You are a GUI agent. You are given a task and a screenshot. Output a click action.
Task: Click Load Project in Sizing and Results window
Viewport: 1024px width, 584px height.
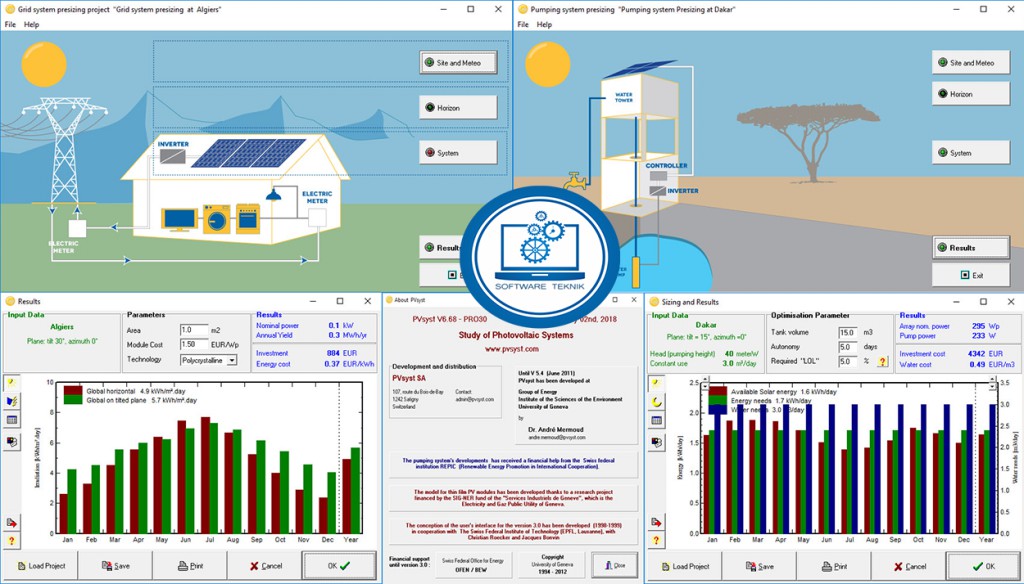(x=684, y=566)
